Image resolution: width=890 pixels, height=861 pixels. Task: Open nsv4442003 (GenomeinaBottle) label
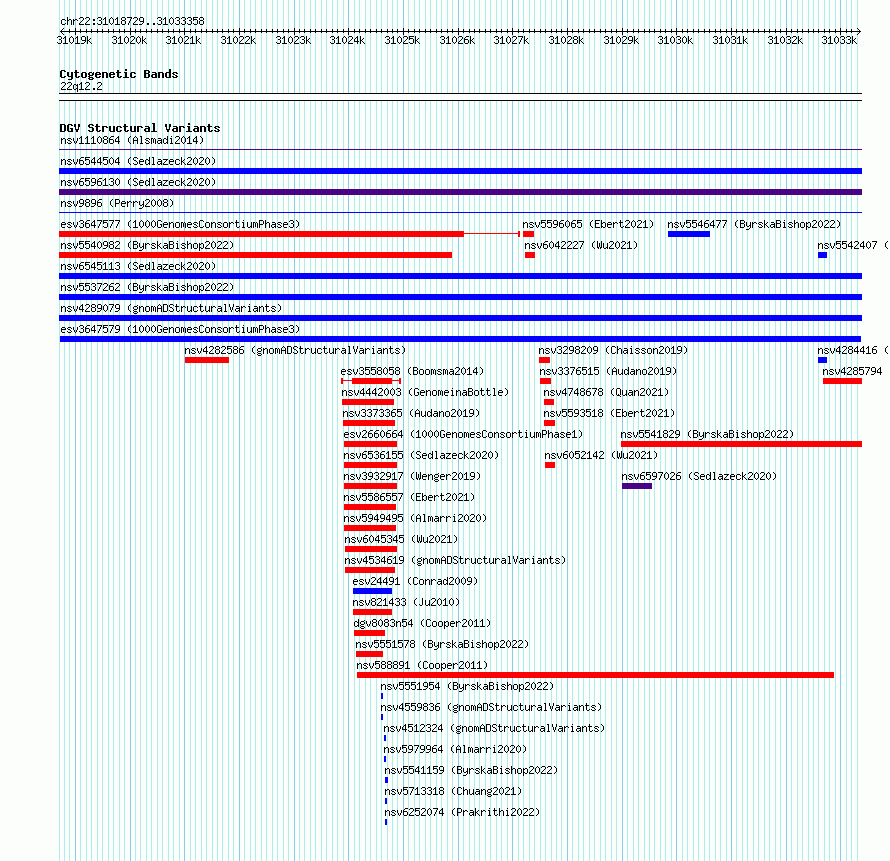(425, 392)
